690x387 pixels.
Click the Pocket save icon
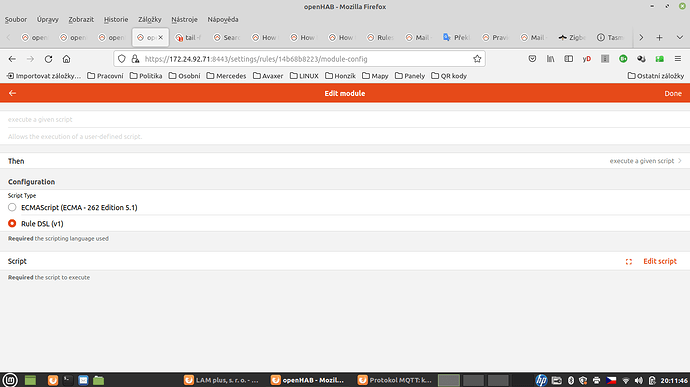pyautogui.click(x=532, y=59)
